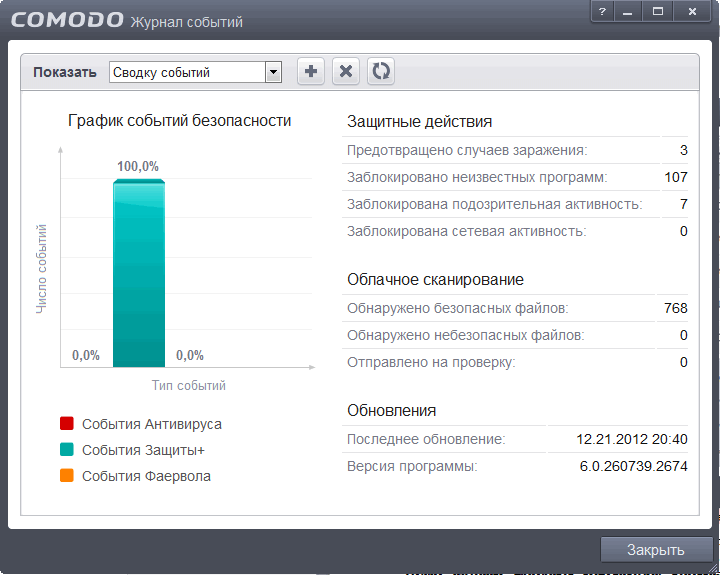Image resolution: width=720 pixels, height=575 pixels.
Task: Click orange События Фаервола legend swatch
Action: pyautogui.click(x=67, y=475)
